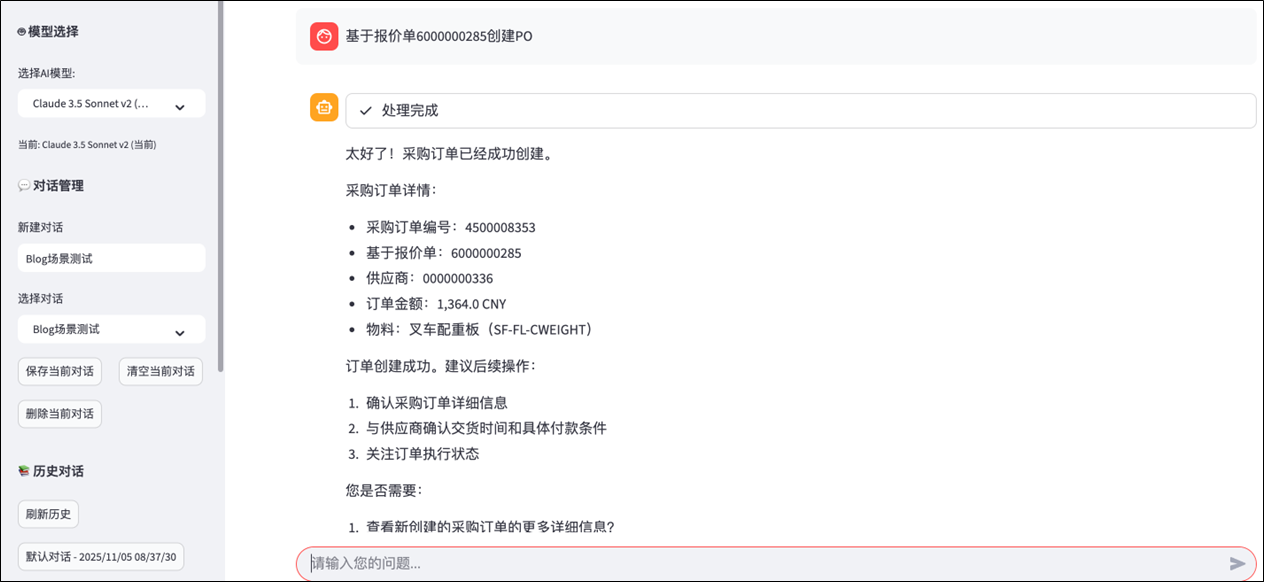Click the orange bot avatar icon
This screenshot has height=582, width=1264.
click(x=324, y=108)
